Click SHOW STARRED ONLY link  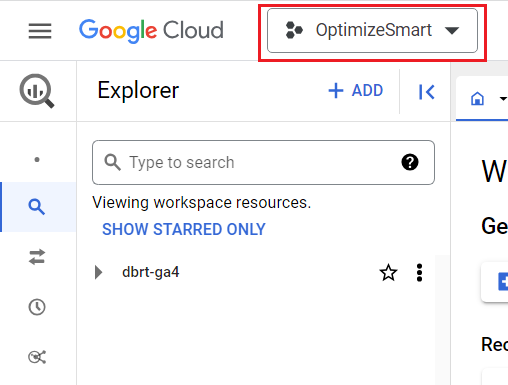(184, 229)
